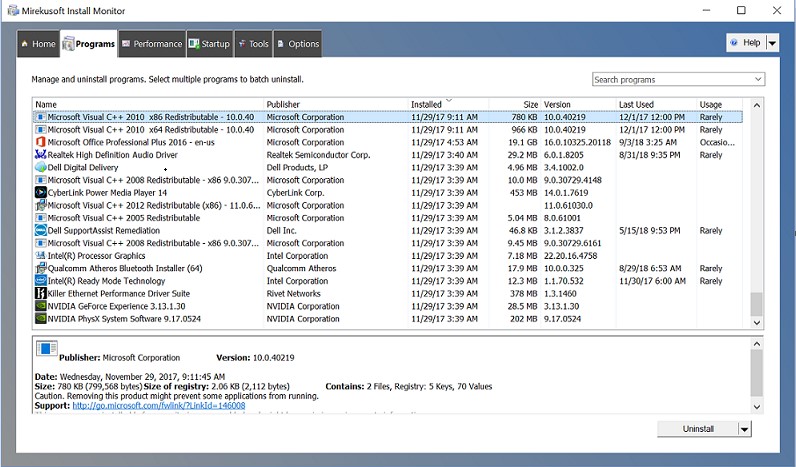Screen dimensions: 796x467
Task: Sort by the Size column header
Action: coord(515,104)
